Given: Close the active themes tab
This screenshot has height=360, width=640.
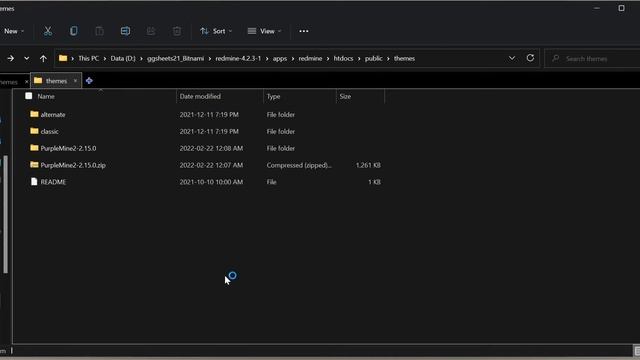Looking at the screenshot, I should [75, 81].
